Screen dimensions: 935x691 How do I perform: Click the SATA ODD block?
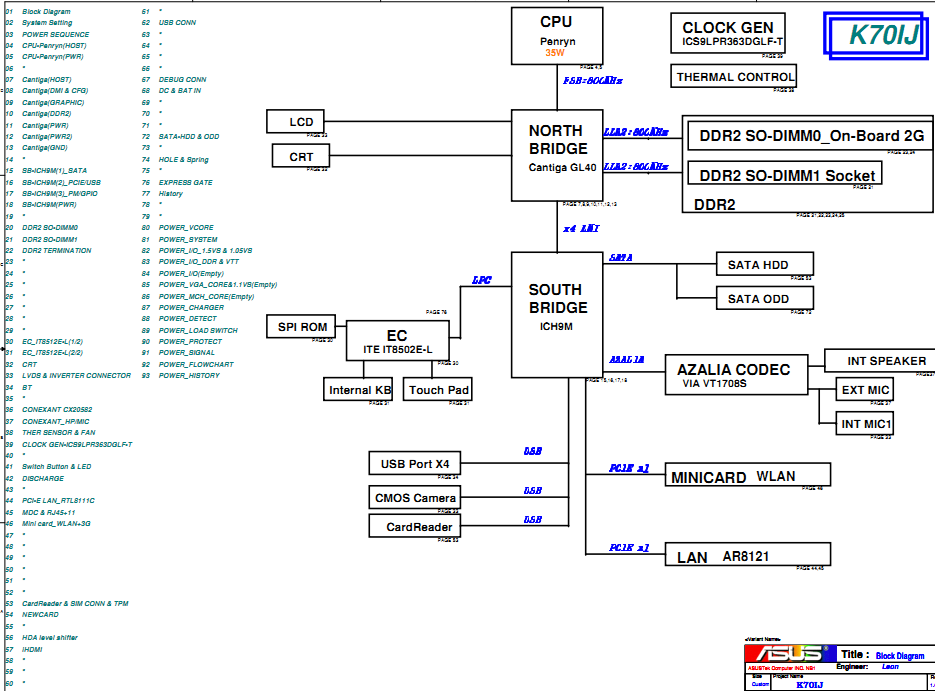tap(764, 298)
